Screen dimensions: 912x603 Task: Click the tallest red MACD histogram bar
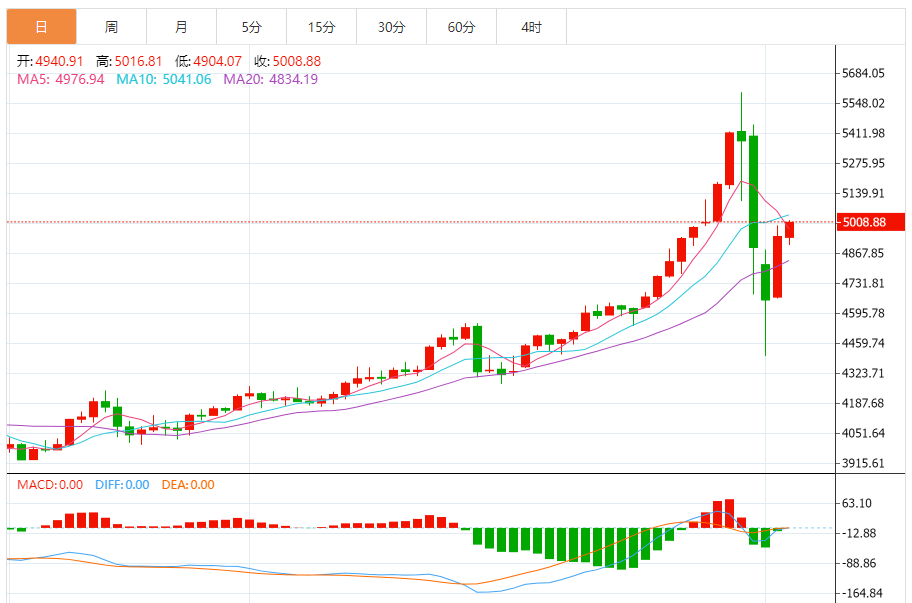pyautogui.click(x=729, y=513)
